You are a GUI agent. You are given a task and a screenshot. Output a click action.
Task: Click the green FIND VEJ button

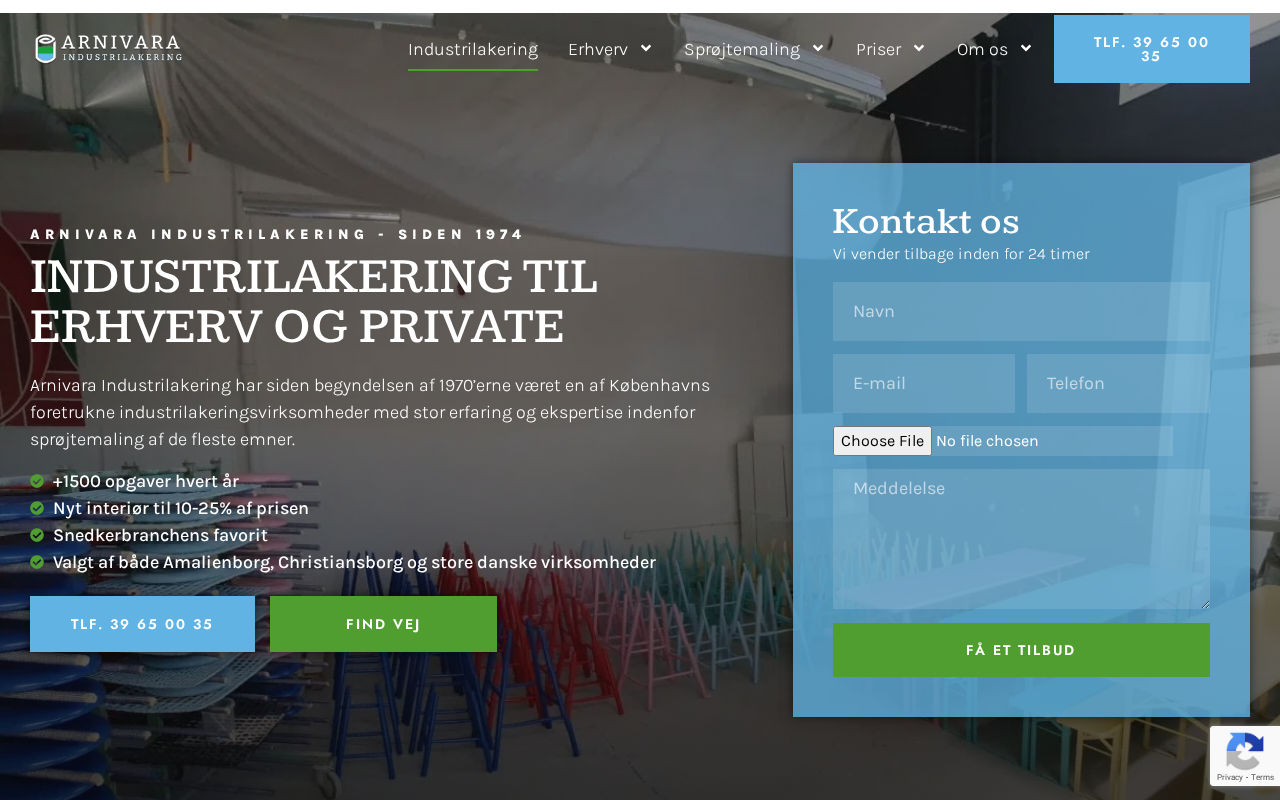pyautogui.click(x=383, y=624)
